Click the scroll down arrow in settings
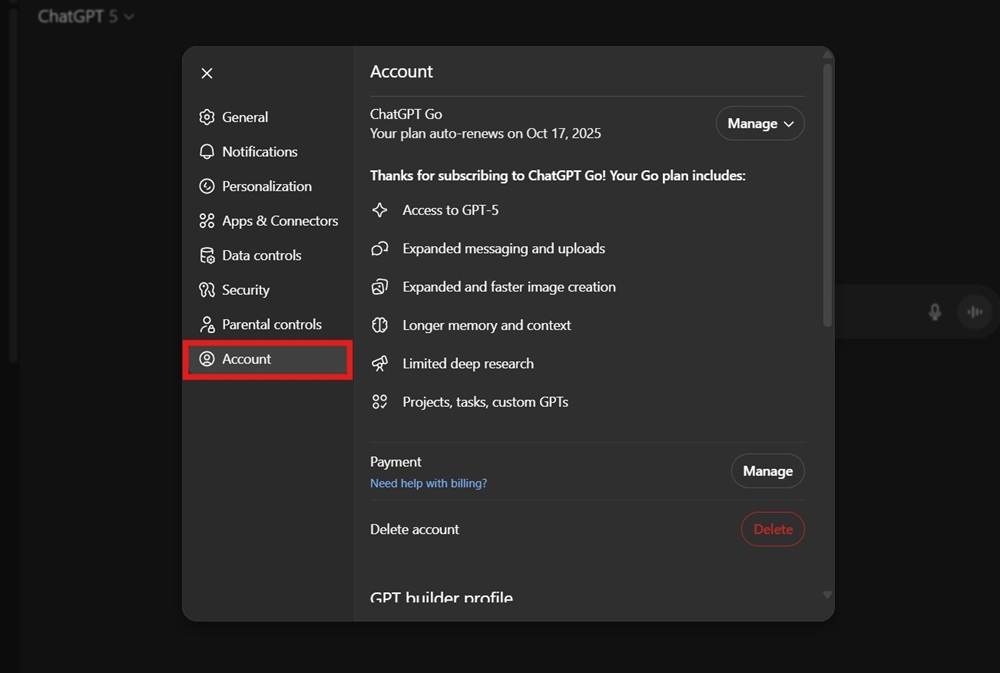 point(827,595)
